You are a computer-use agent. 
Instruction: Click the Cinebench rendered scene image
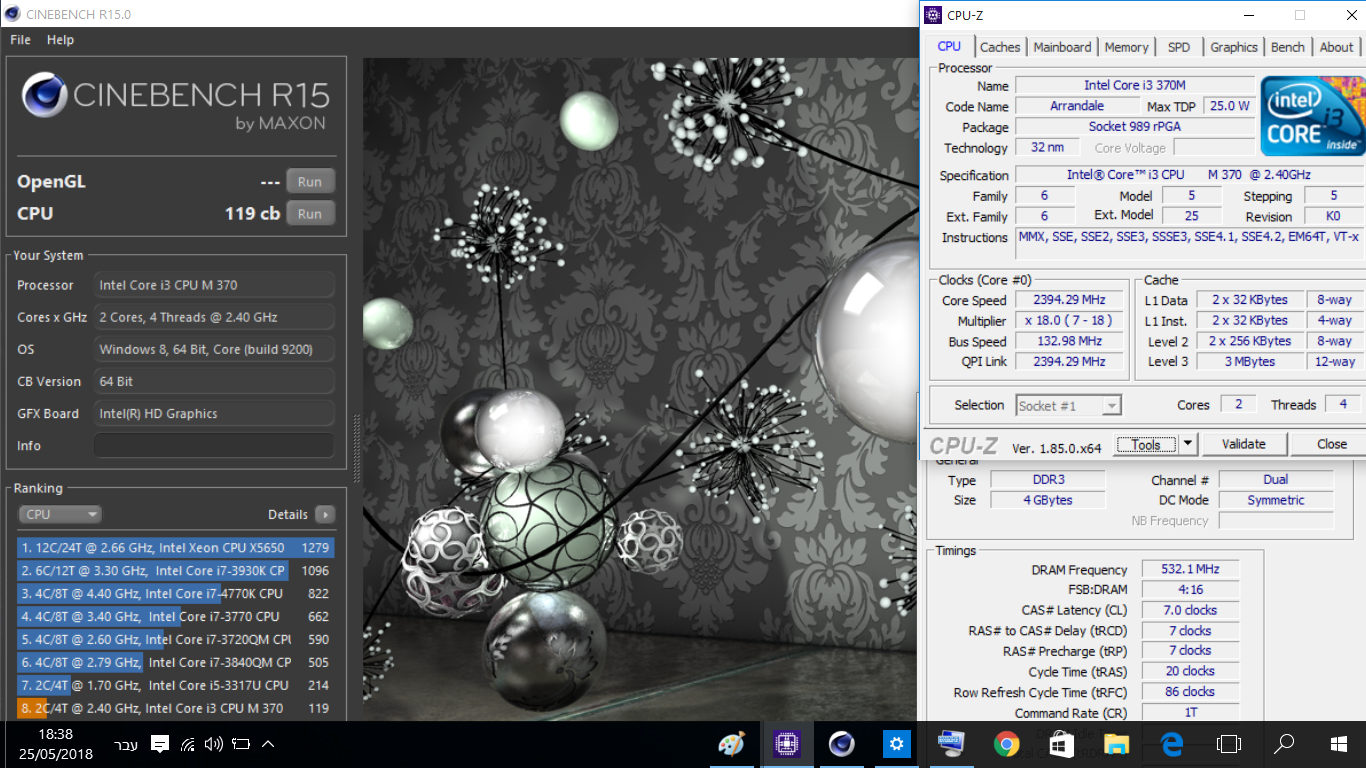click(640, 390)
